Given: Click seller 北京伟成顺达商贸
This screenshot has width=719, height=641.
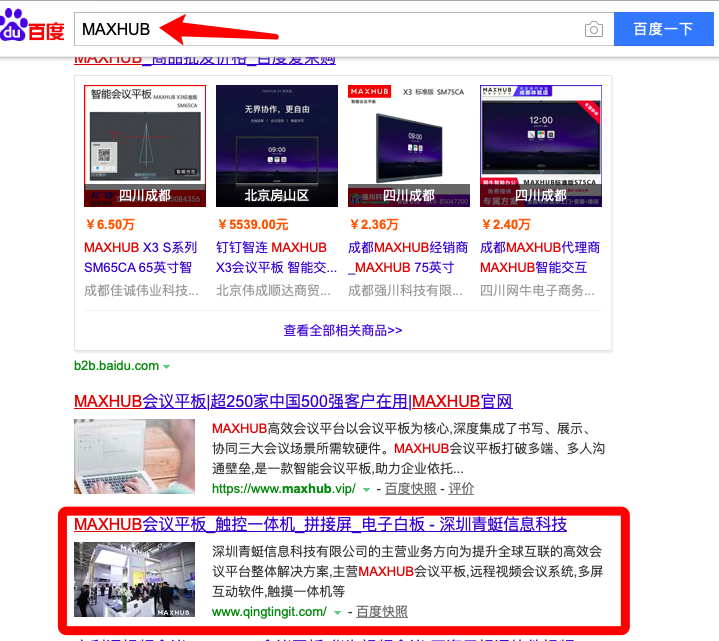Looking at the screenshot, I should point(273,290).
